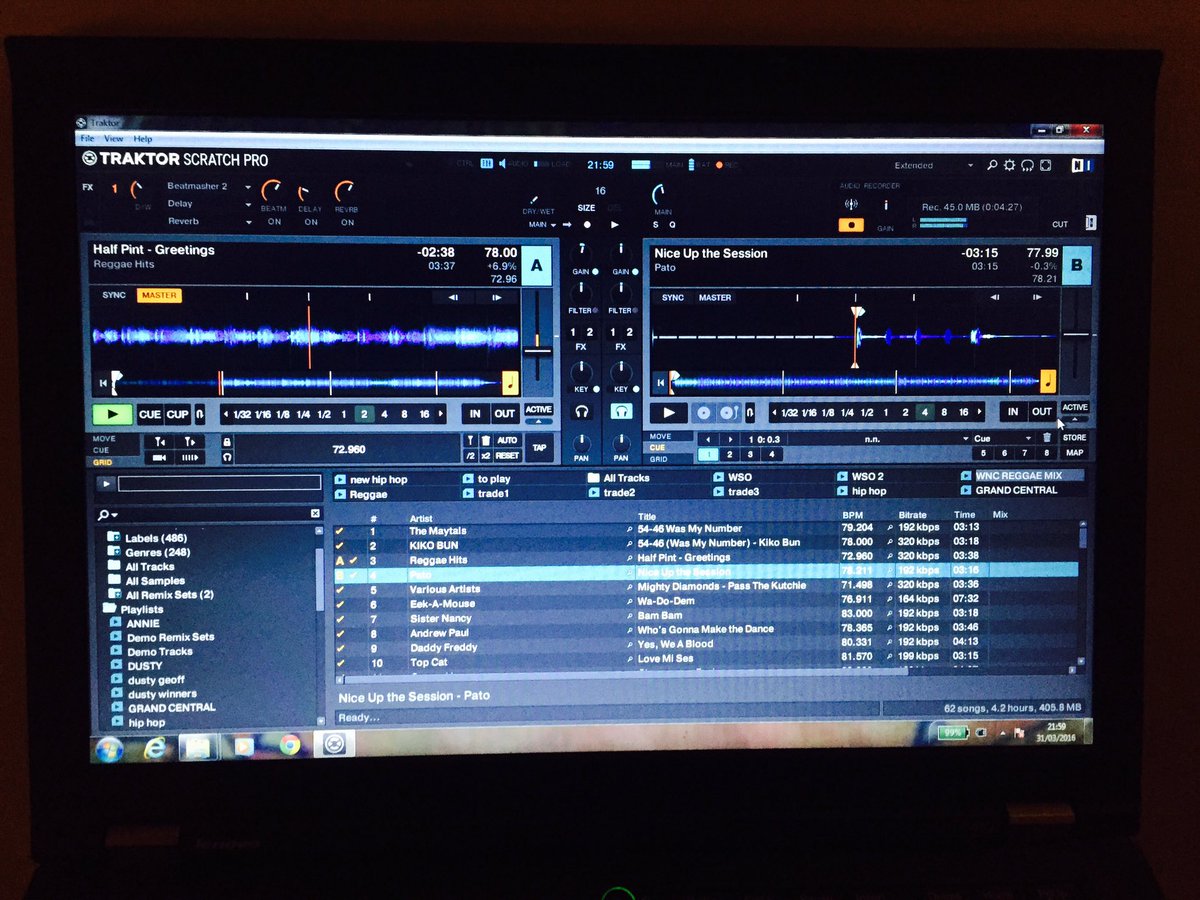The image size is (1200, 900).
Task: Open the Help menu
Action: [143, 138]
